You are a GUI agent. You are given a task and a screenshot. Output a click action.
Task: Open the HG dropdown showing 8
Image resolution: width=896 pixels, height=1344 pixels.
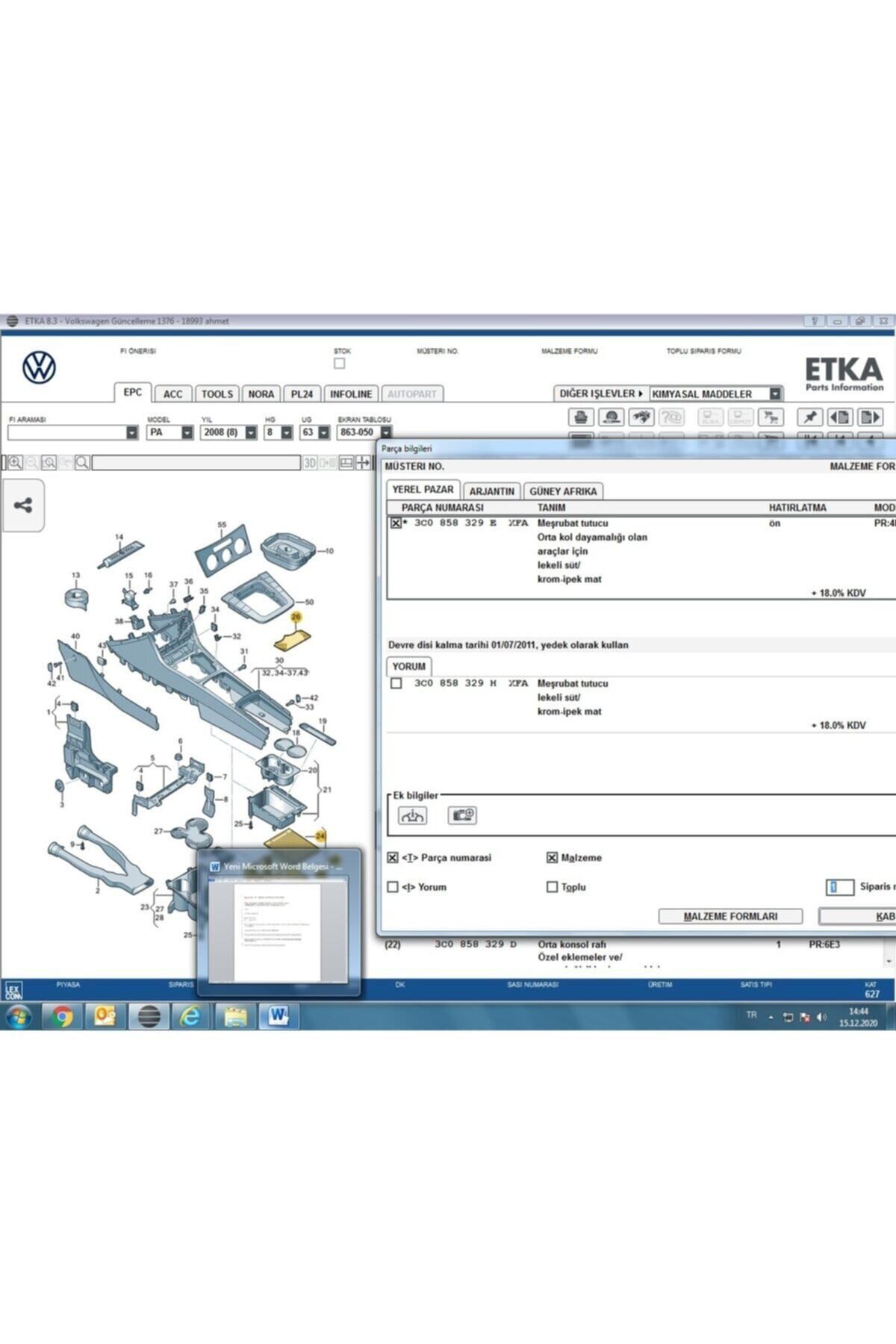[x=287, y=432]
